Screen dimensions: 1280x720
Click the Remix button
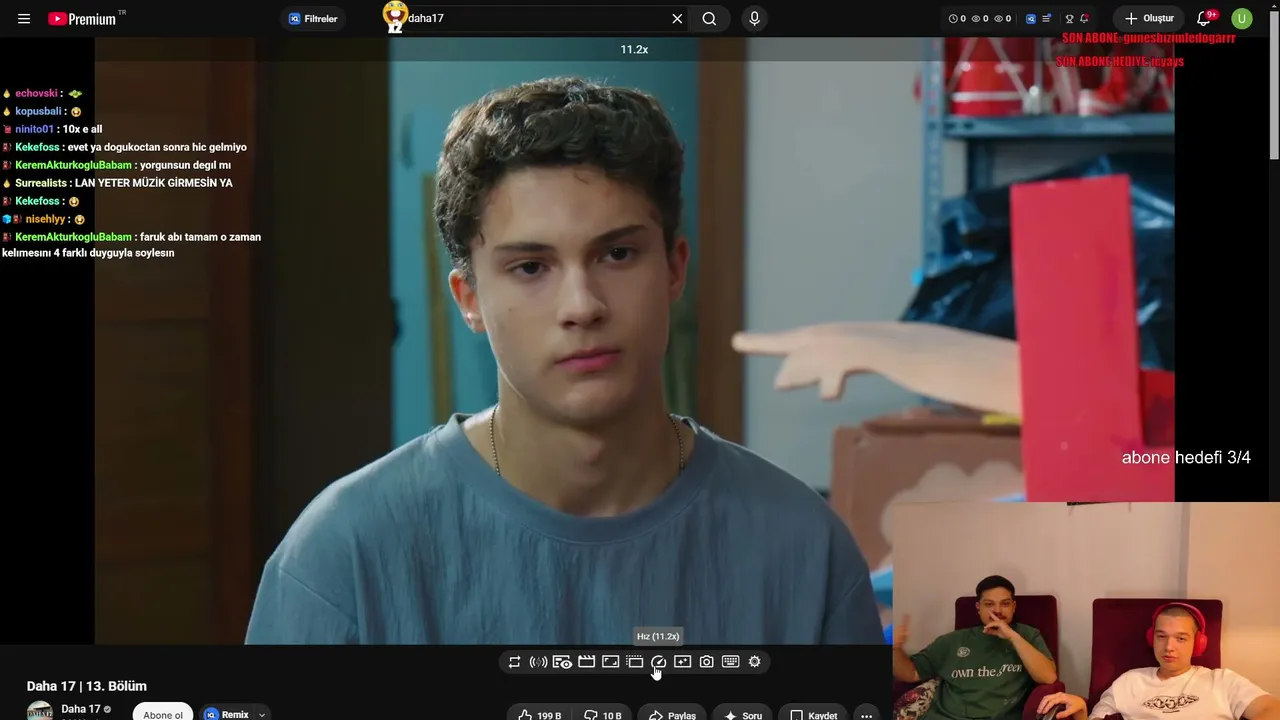[227, 714]
